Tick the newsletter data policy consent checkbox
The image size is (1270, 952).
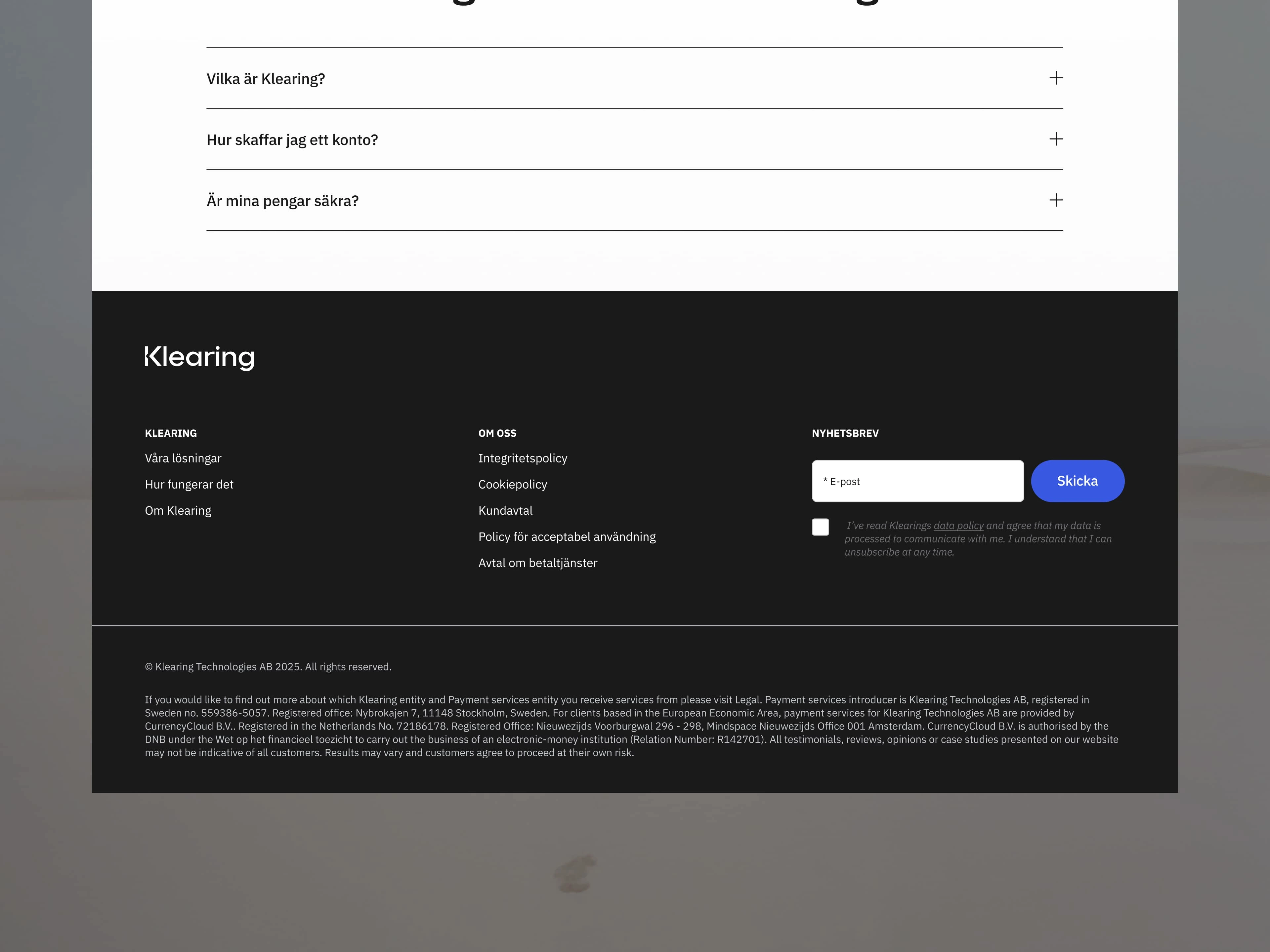[x=820, y=527]
